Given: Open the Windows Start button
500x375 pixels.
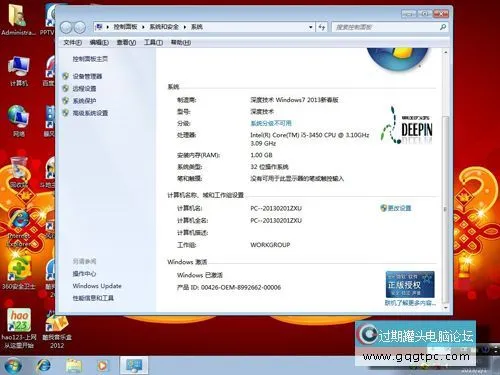Looking at the screenshot, I should tap(13, 365).
